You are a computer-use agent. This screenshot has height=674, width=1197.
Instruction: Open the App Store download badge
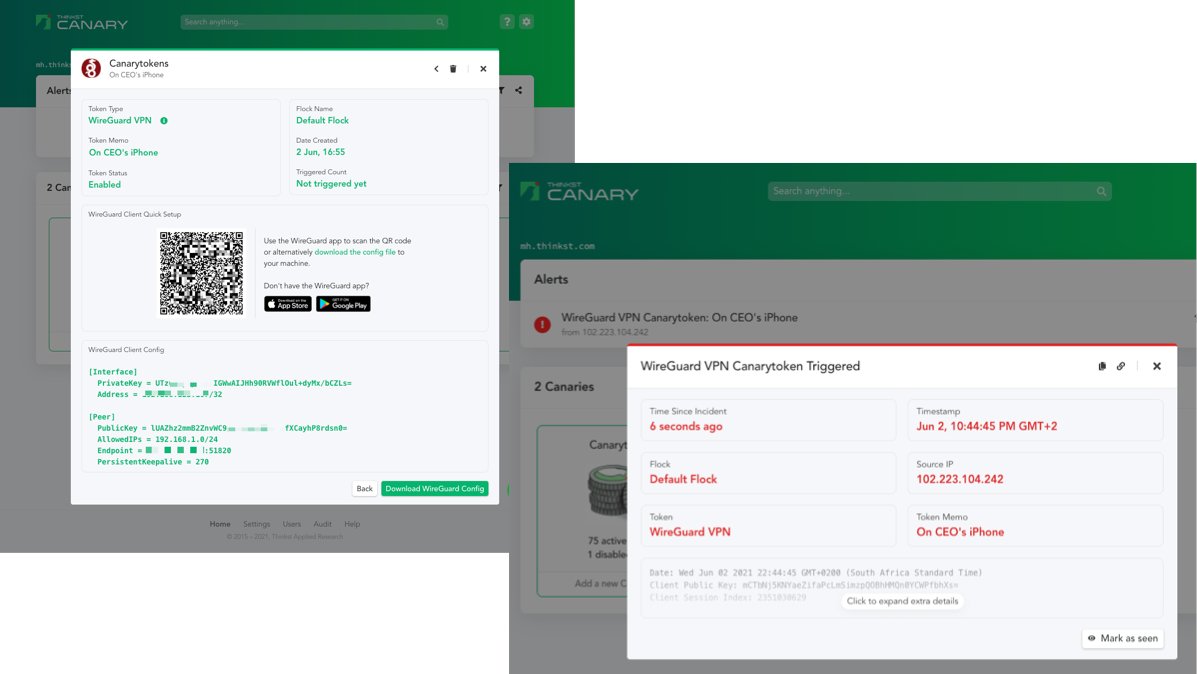(288, 304)
